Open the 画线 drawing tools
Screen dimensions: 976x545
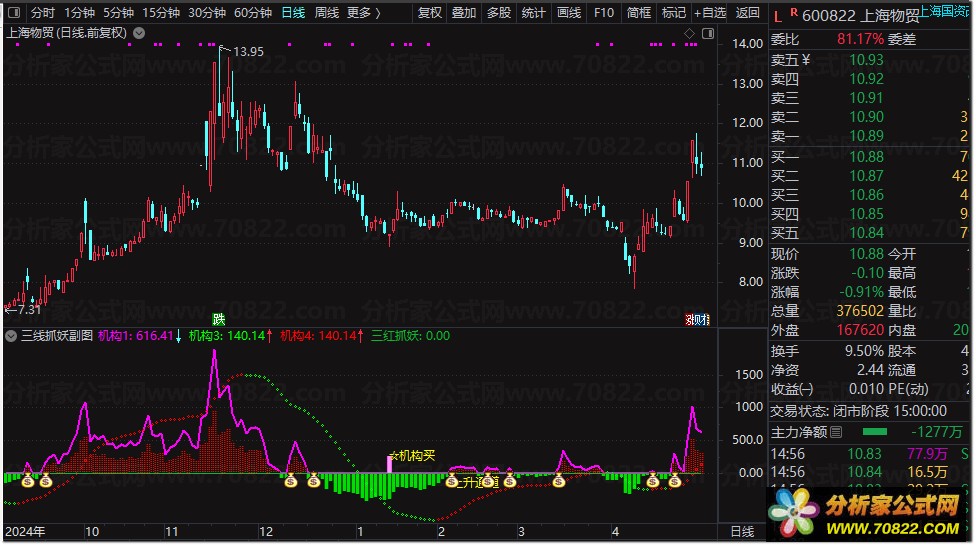(568, 12)
